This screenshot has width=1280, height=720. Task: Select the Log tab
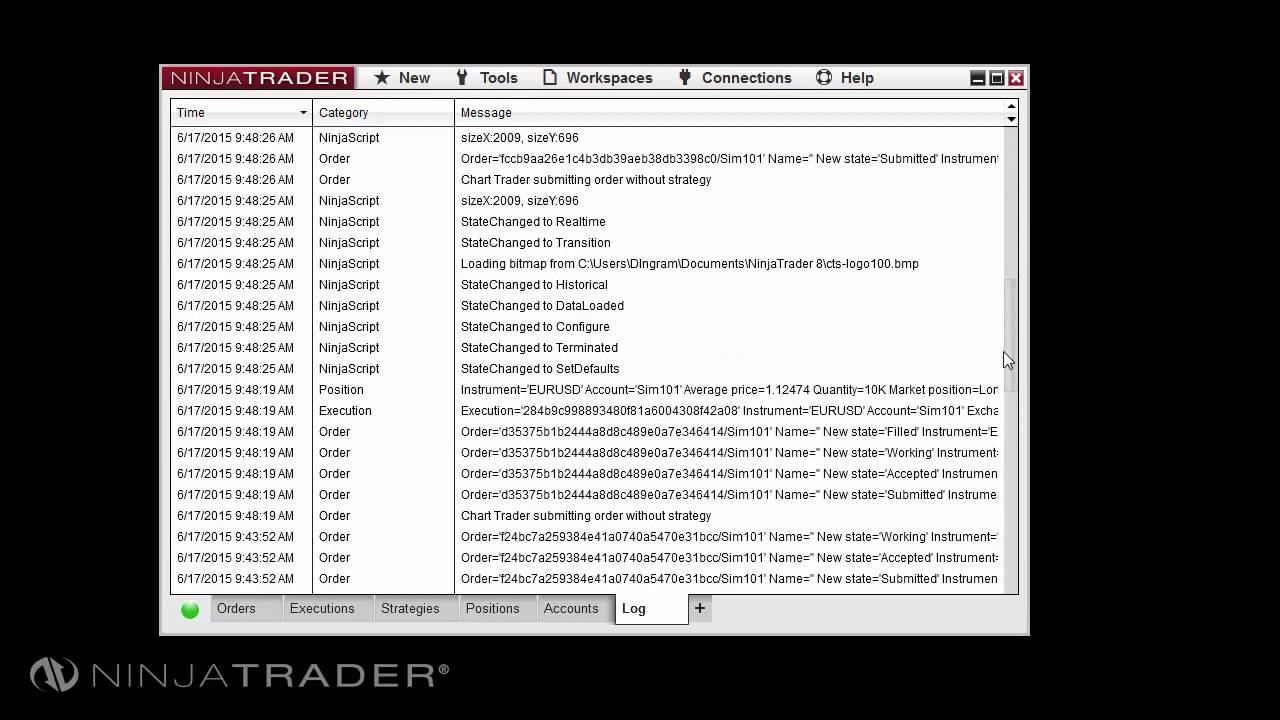point(651,608)
